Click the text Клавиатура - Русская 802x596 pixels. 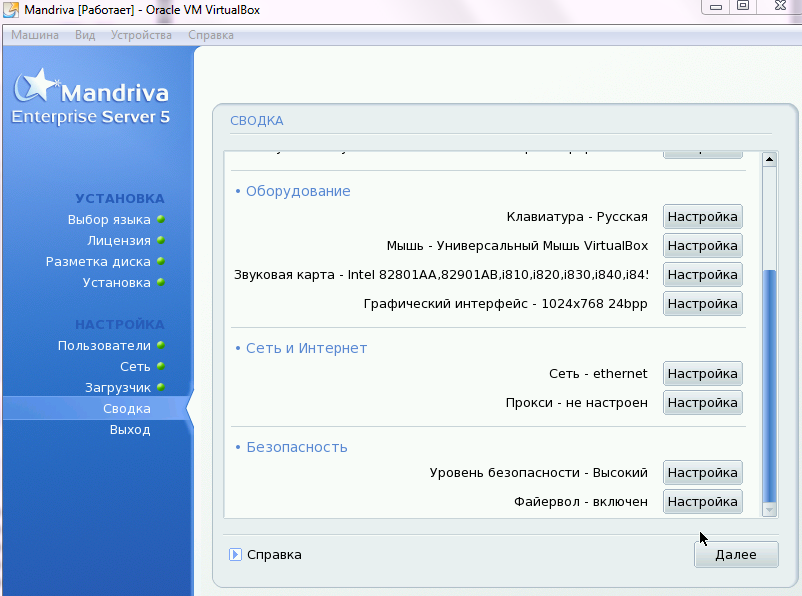577,217
